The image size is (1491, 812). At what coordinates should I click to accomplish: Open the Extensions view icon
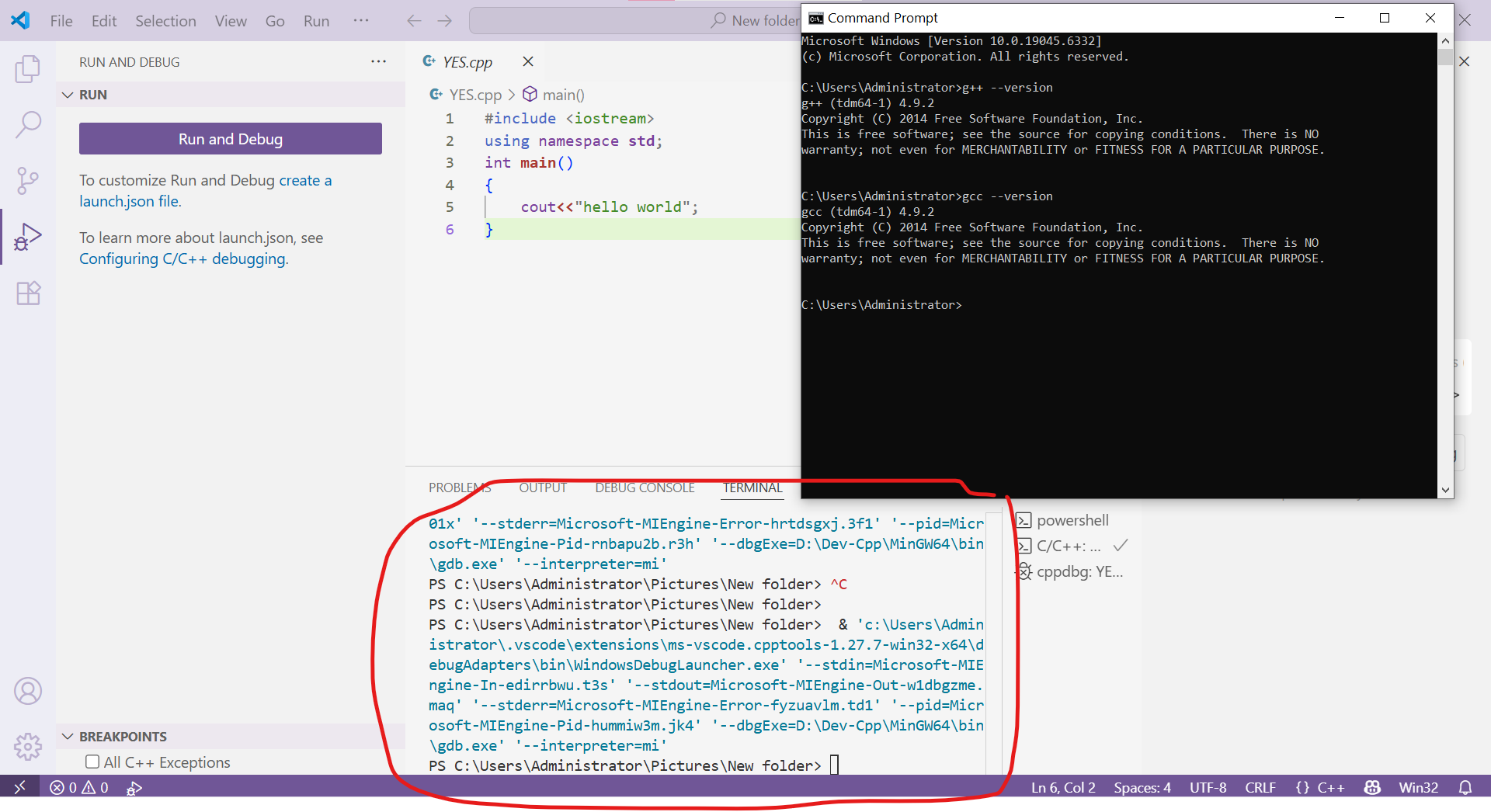tap(28, 293)
